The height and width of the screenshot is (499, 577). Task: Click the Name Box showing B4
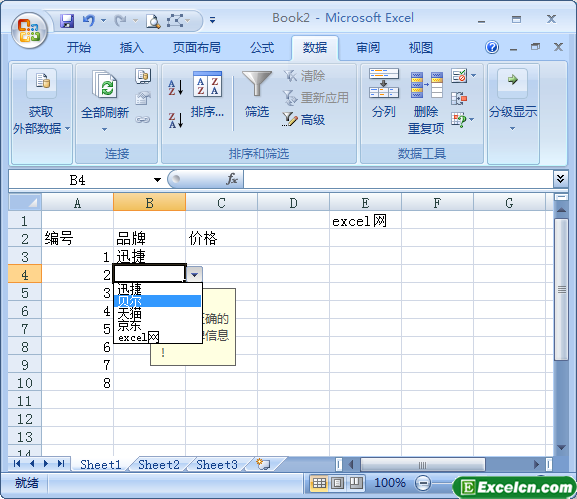[x=79, y=180]
